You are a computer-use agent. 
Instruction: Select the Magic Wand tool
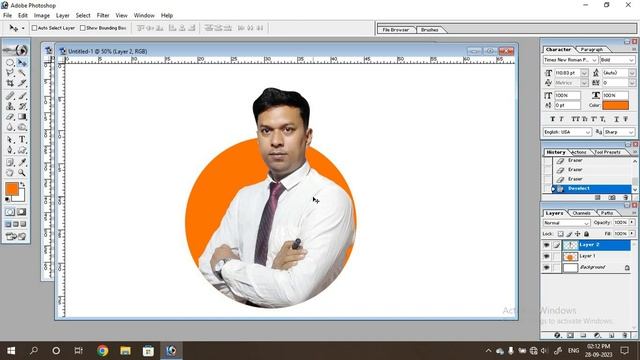click(22, 73)
